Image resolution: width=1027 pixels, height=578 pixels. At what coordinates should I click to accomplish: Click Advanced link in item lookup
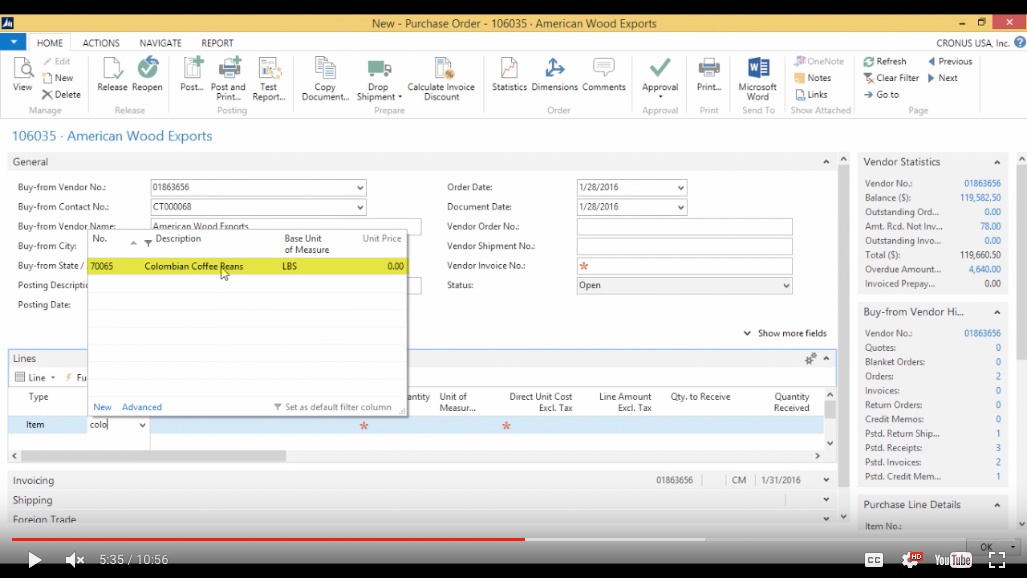[141, 407]
